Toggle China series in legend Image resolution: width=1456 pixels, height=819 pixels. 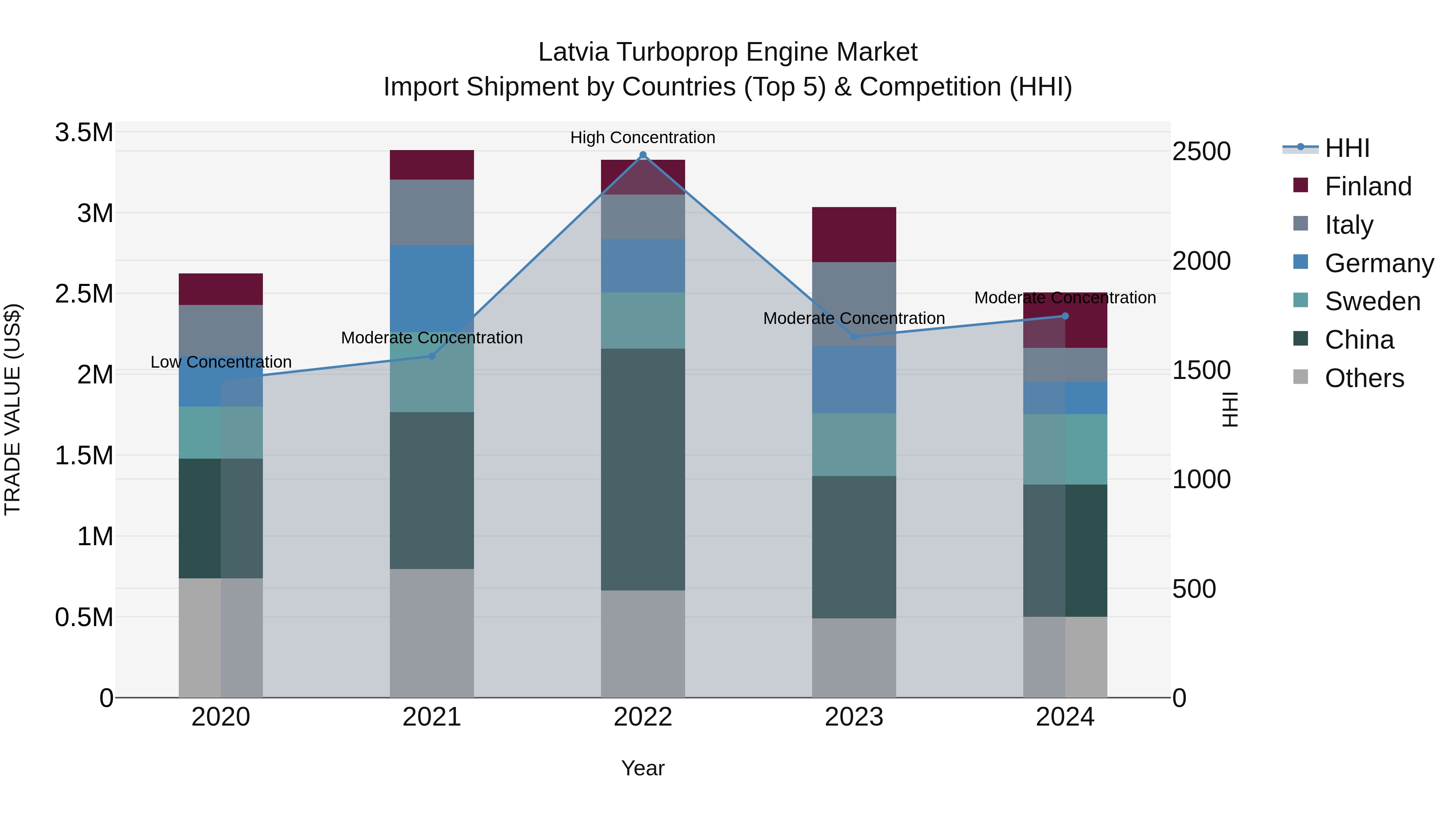click(1344, 339)
